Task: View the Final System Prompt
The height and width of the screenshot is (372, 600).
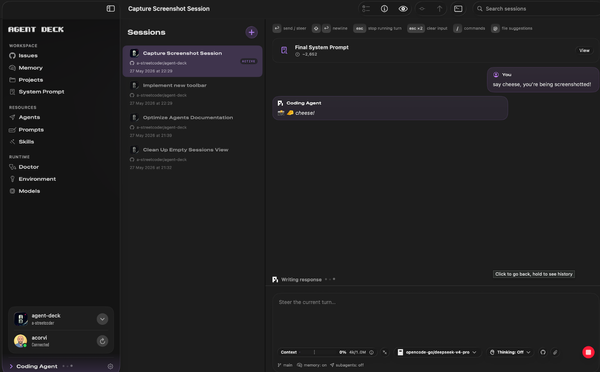Action: point(584,51)
